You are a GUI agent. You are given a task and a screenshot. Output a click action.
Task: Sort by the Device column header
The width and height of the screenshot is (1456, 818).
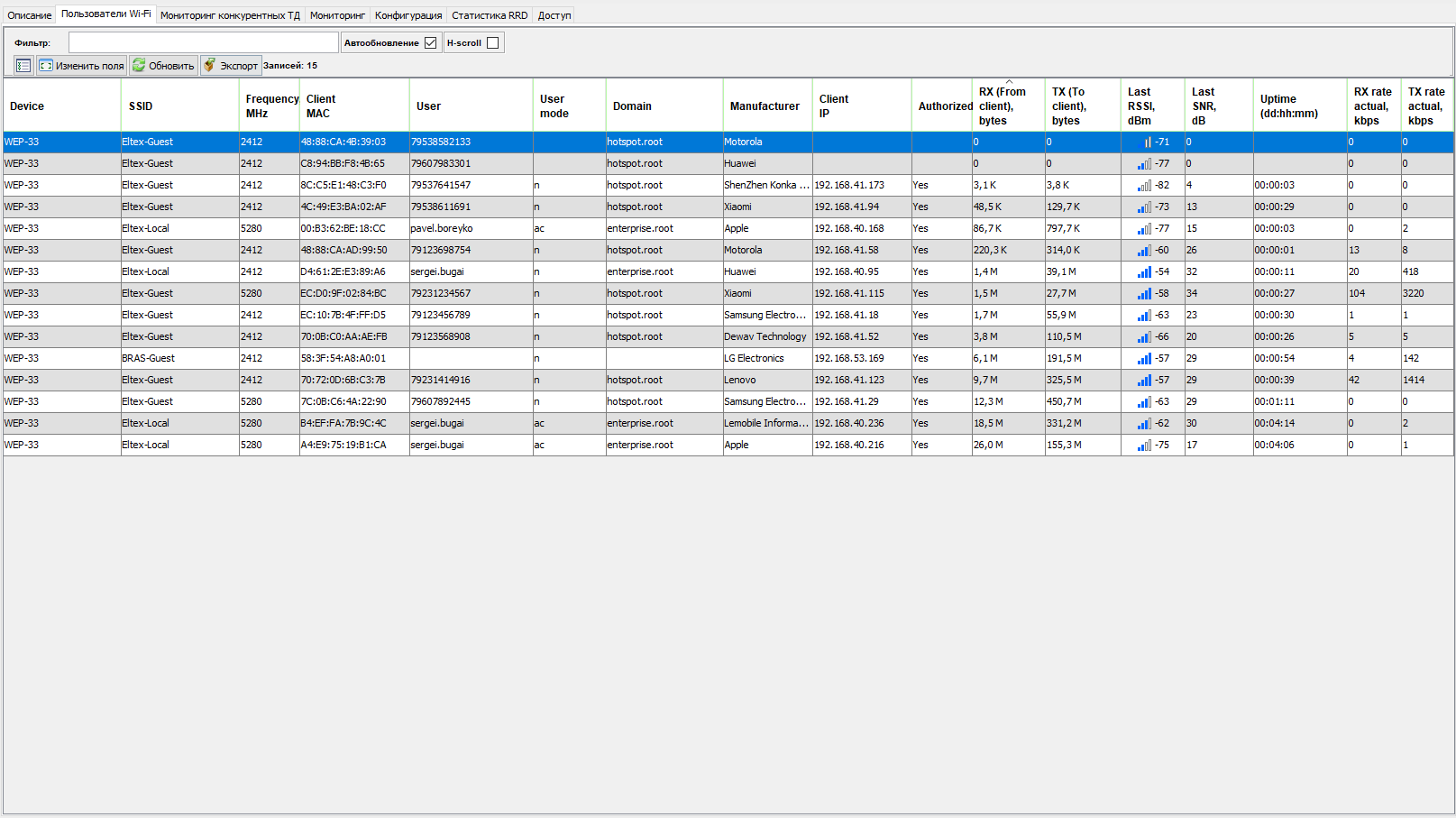[x=62, y=106]
